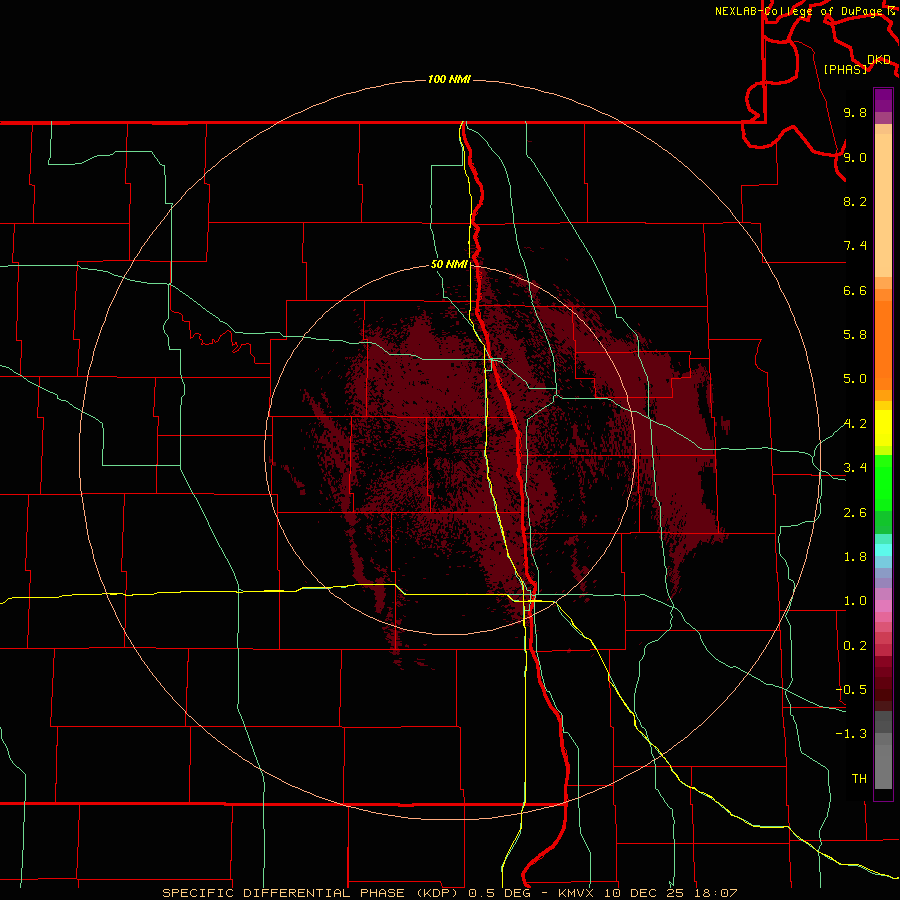The image size is (900, 900).
Task: Click the '100 NMI' range ring label
Action: coord(449,79)
